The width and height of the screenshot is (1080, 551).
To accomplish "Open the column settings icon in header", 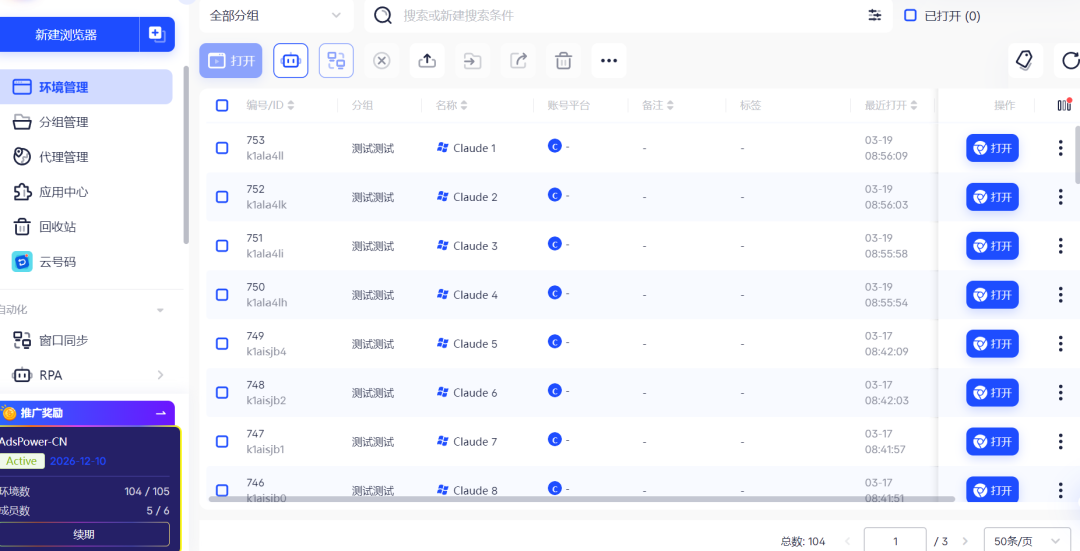I will (x=1064, y=105).
